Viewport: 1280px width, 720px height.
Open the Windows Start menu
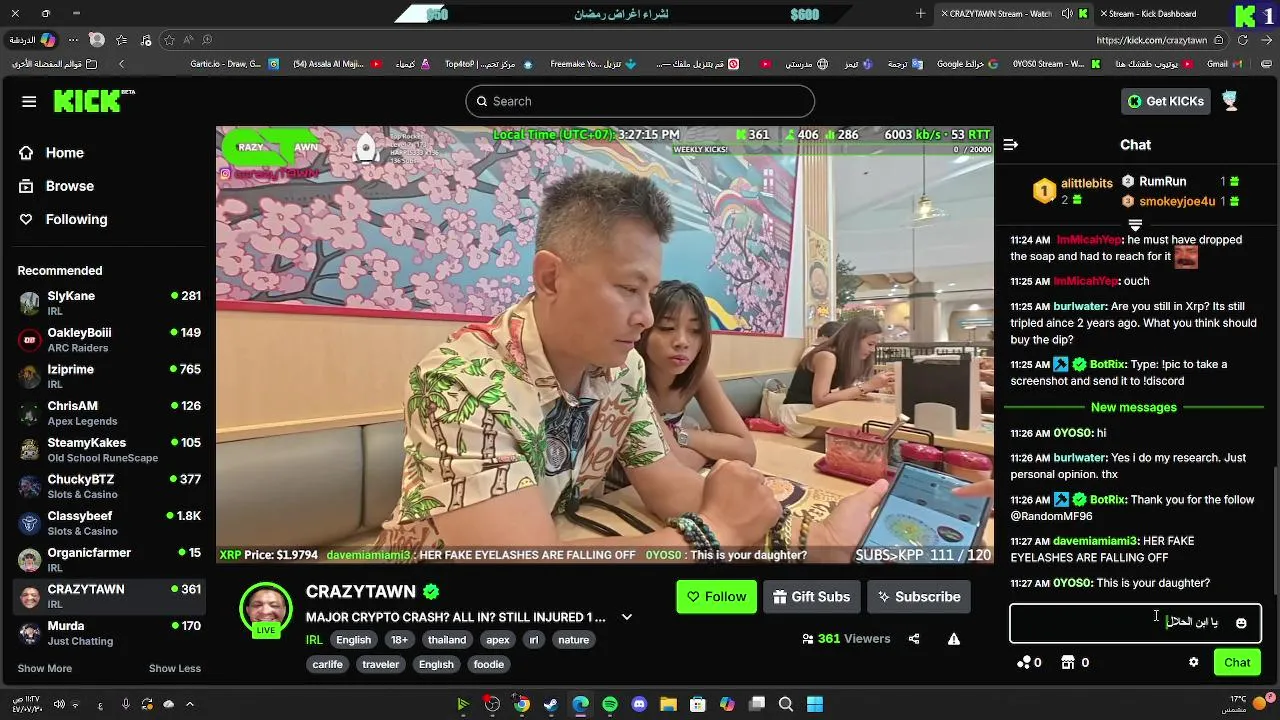click(815, 704)
